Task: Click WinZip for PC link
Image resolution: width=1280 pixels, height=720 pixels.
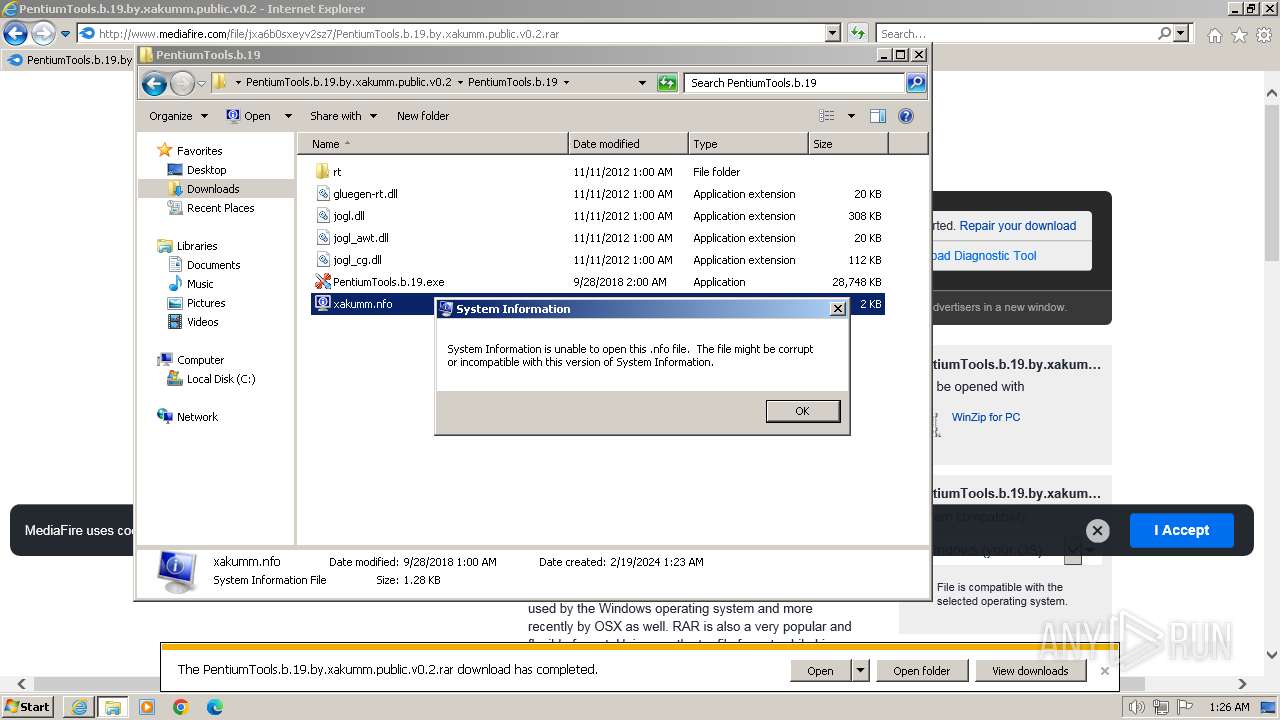Action: (x=986, y=417)
